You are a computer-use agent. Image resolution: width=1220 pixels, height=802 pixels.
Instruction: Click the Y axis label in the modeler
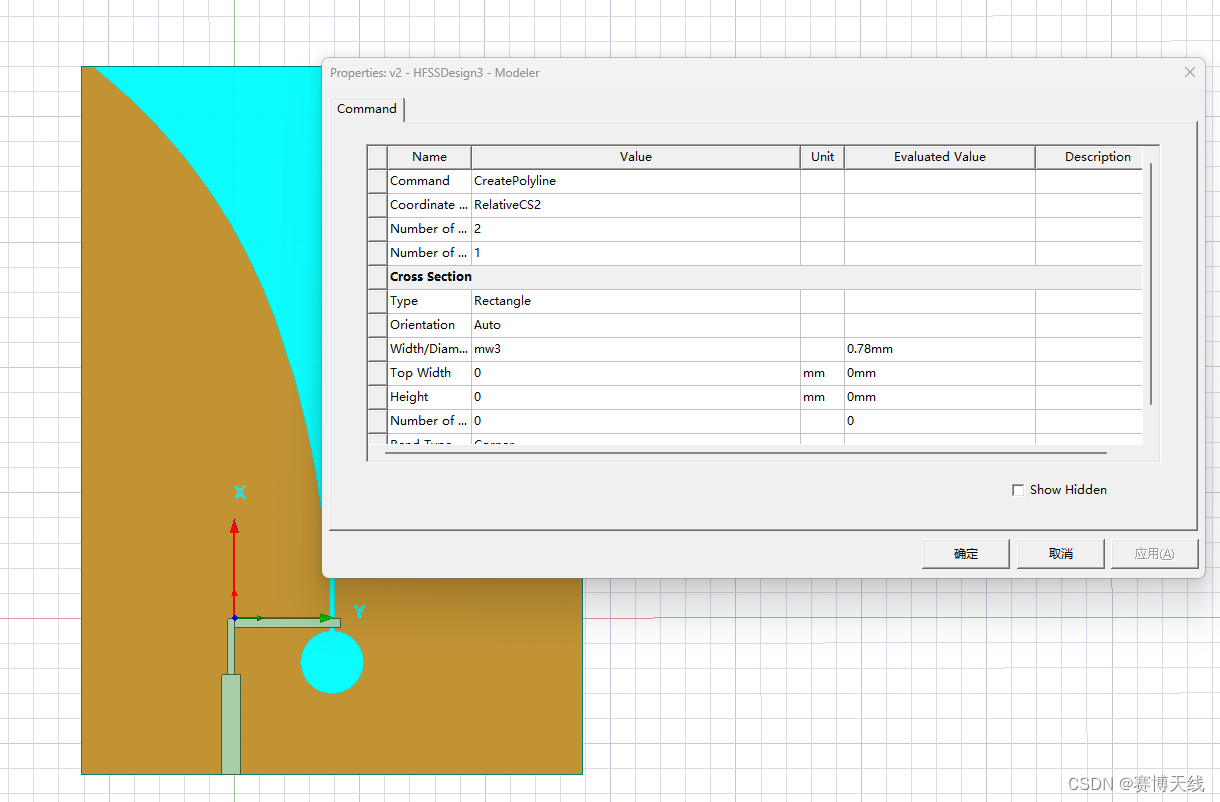tap(360, 611)
